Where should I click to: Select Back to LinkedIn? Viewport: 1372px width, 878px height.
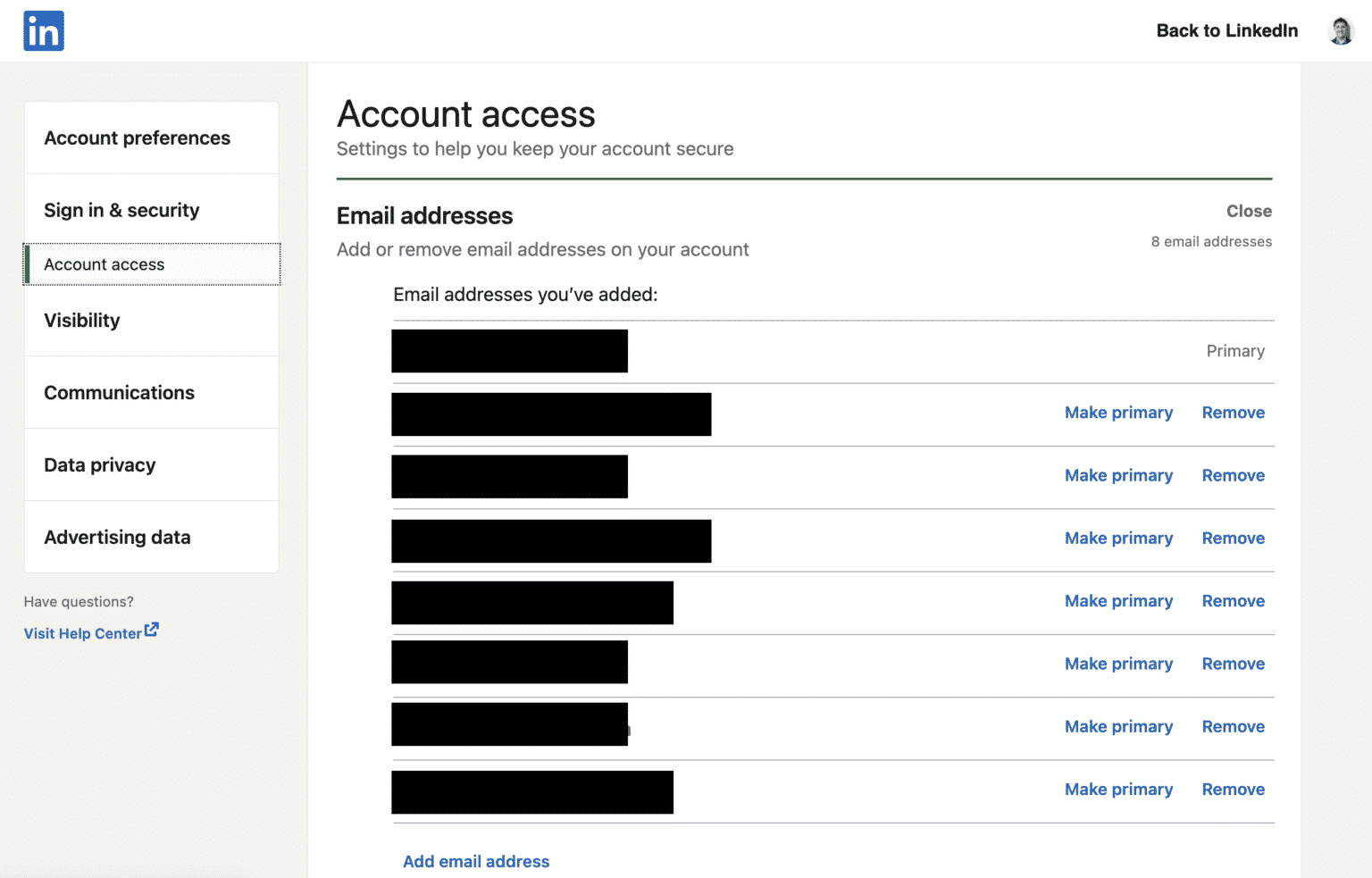pyautogui.click(x=1226, y=30)
